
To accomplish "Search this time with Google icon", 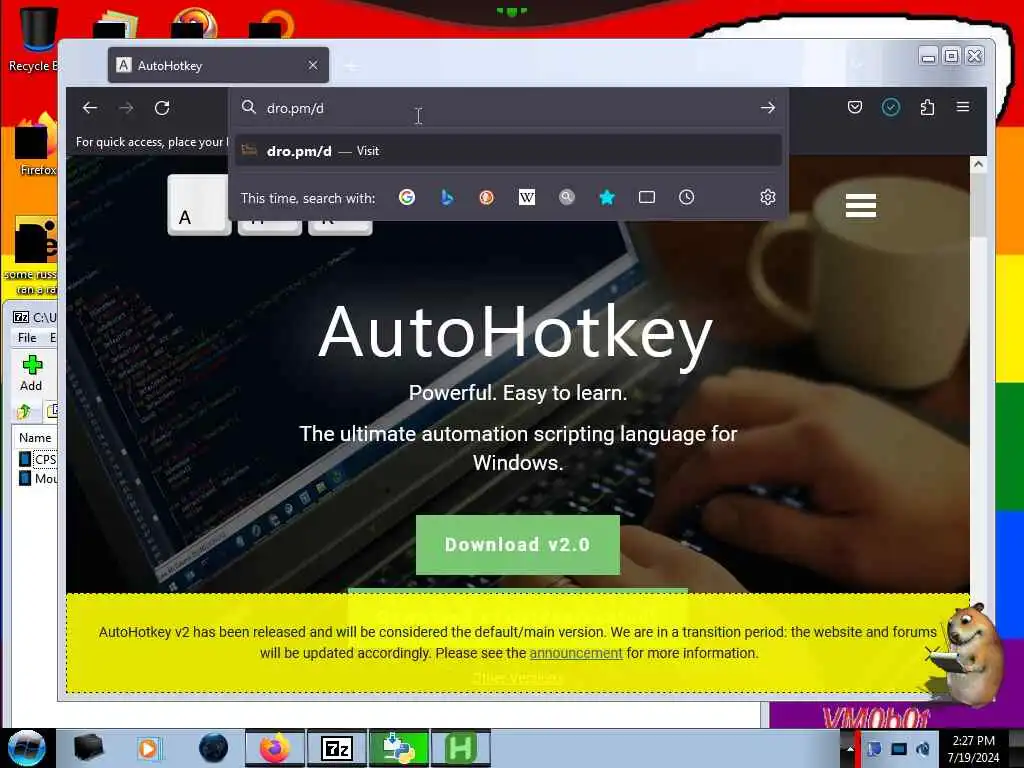I will 407,197.
